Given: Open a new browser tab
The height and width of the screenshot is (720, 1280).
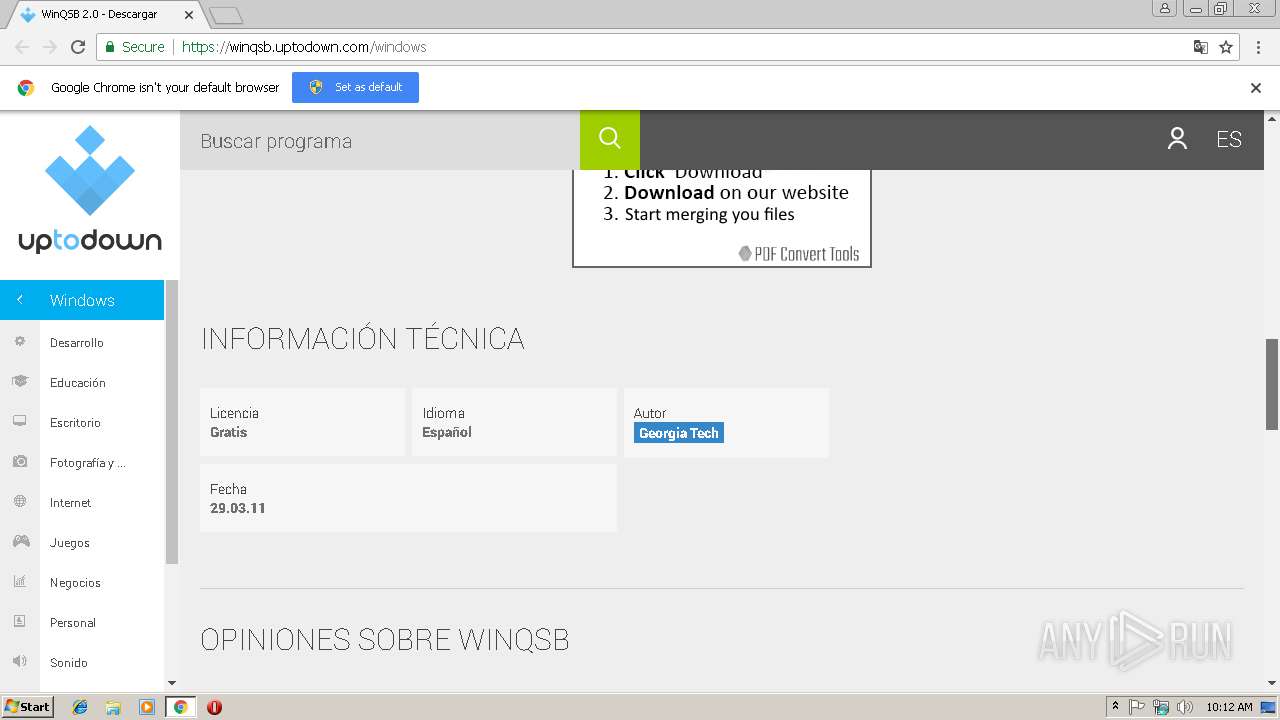Looking at the screenshot, I should coord(225,15).
